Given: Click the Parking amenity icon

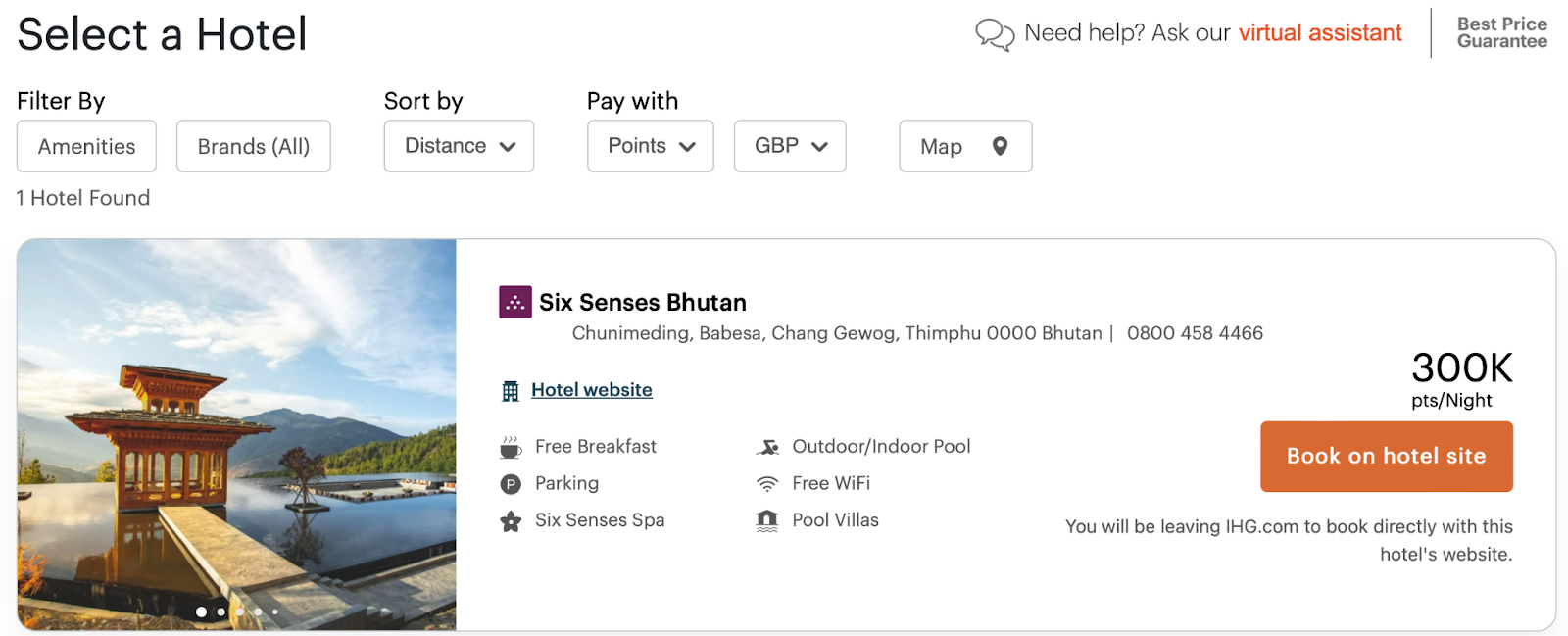Looking at the screenshot, I should [x=511, y=484].
